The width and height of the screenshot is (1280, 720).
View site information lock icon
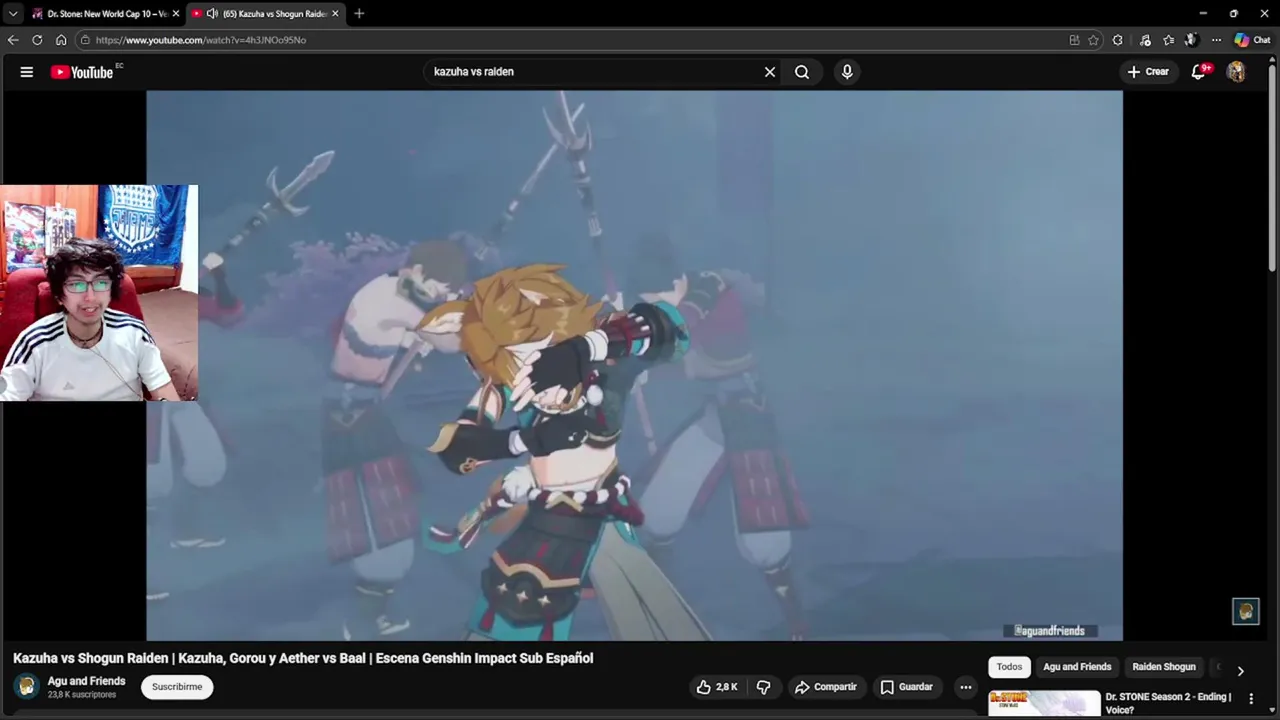point(86,40)
